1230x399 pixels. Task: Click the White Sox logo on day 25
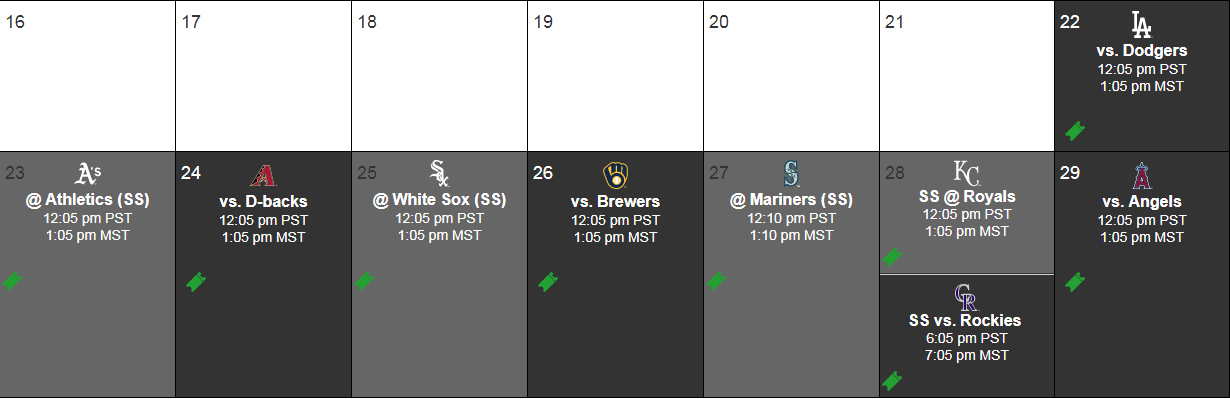[x=439, y=174]
